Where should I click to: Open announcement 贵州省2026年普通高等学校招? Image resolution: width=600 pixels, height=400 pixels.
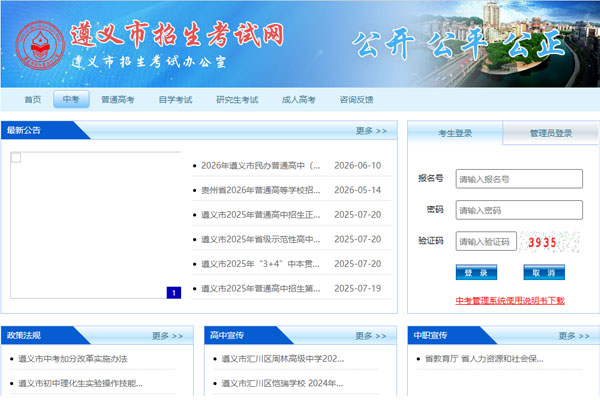[261, 190]
